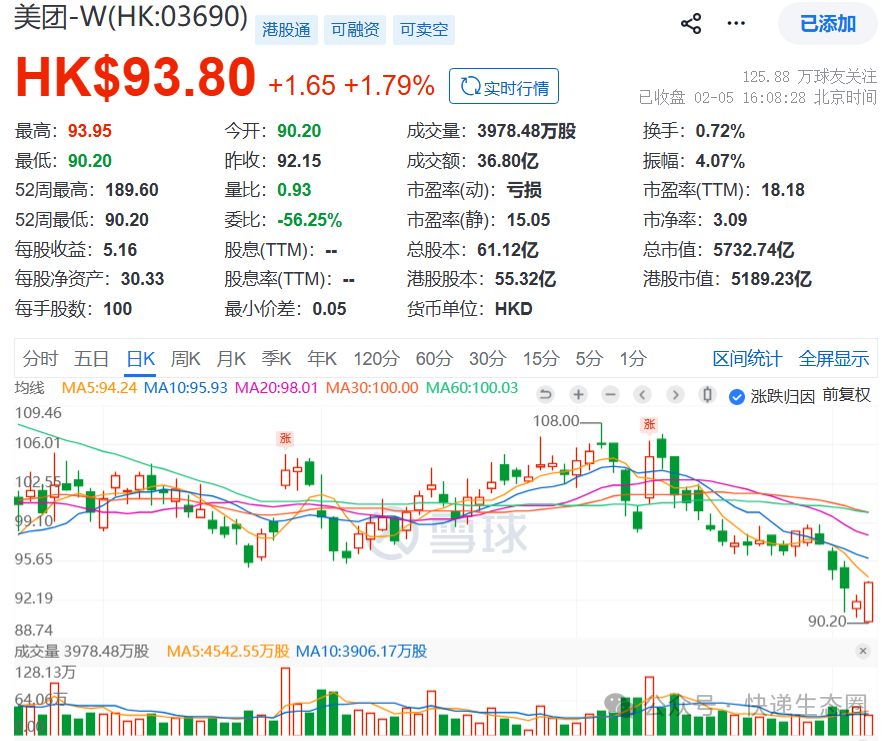Click the chart move-right arrow
The height and width of the screenshot is (741, 896).
(x=675, y=394)
